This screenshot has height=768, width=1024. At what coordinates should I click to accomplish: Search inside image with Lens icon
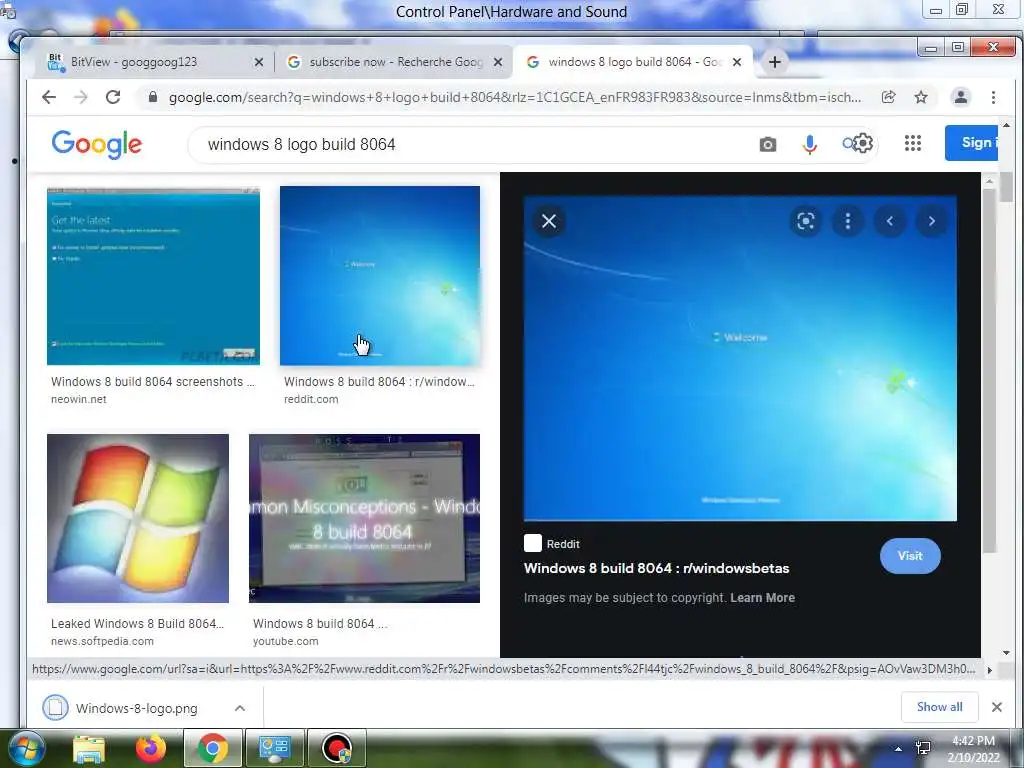[806, 221]
